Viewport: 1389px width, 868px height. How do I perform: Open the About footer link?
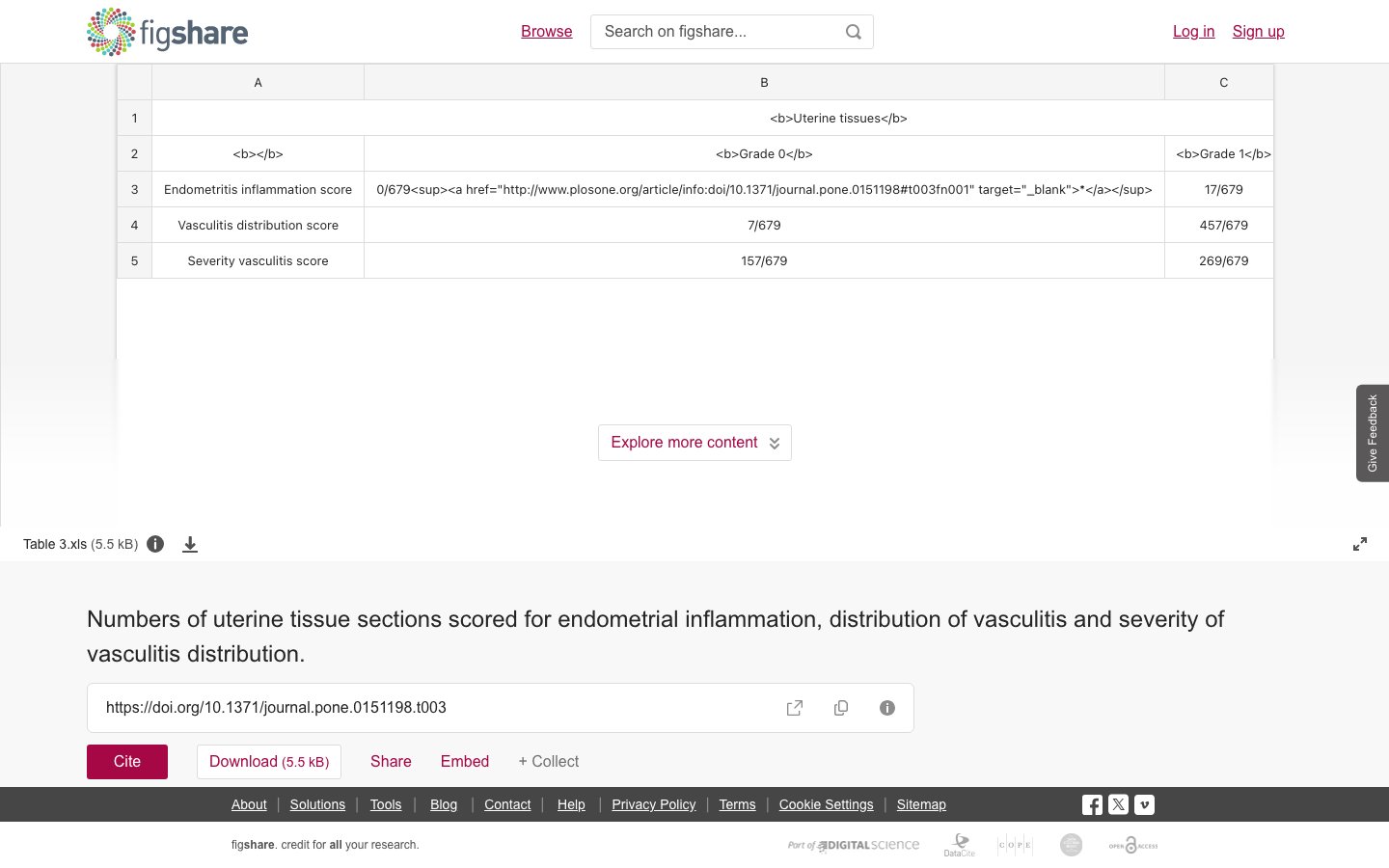coord(249,804)
